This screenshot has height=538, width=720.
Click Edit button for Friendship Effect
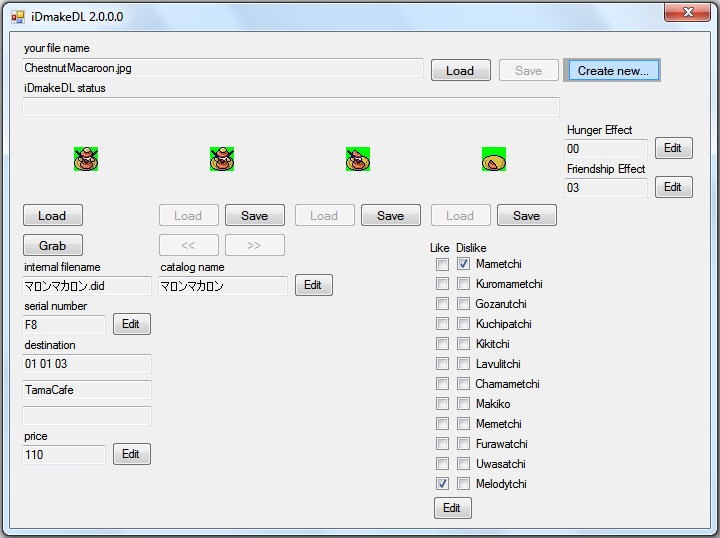pos(673,187)
